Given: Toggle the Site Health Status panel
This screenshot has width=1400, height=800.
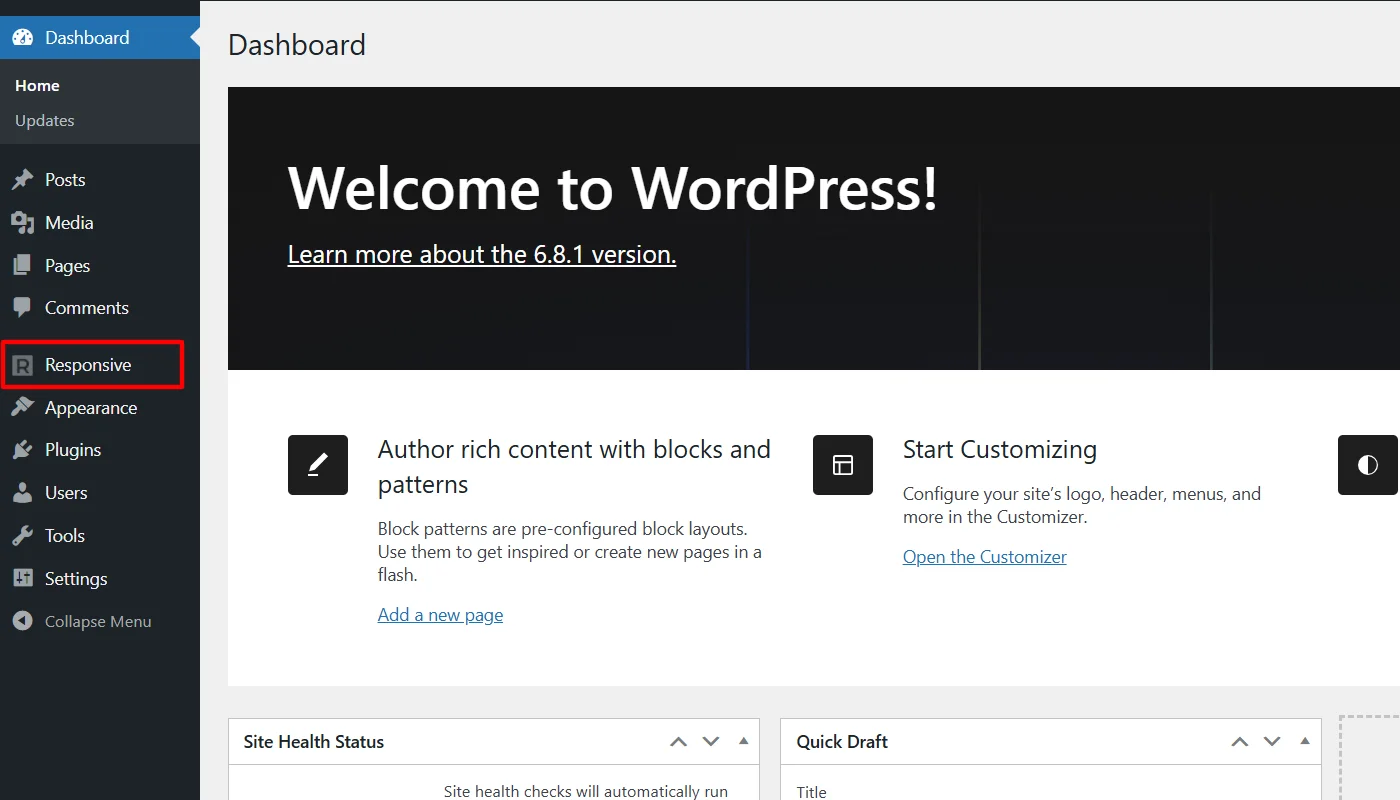Looking at the screenshot, I should (x=743, y=742).
